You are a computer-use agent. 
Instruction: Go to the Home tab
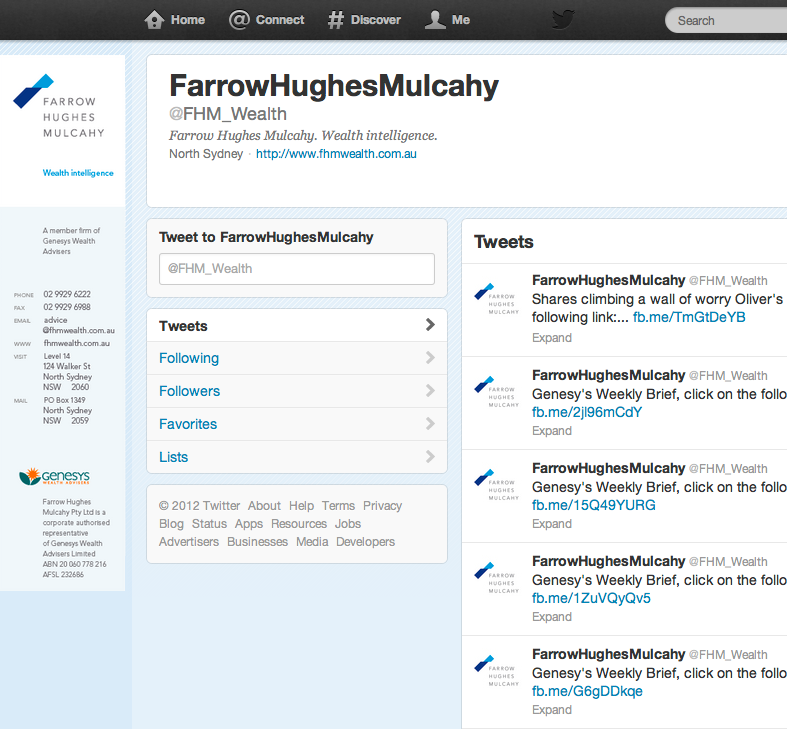pyautogui.click(x=175, y=20)
